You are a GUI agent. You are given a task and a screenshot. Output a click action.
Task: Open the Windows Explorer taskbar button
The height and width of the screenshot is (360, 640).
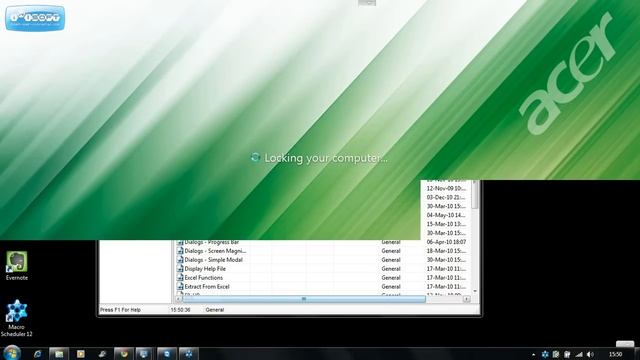[59, 354]
